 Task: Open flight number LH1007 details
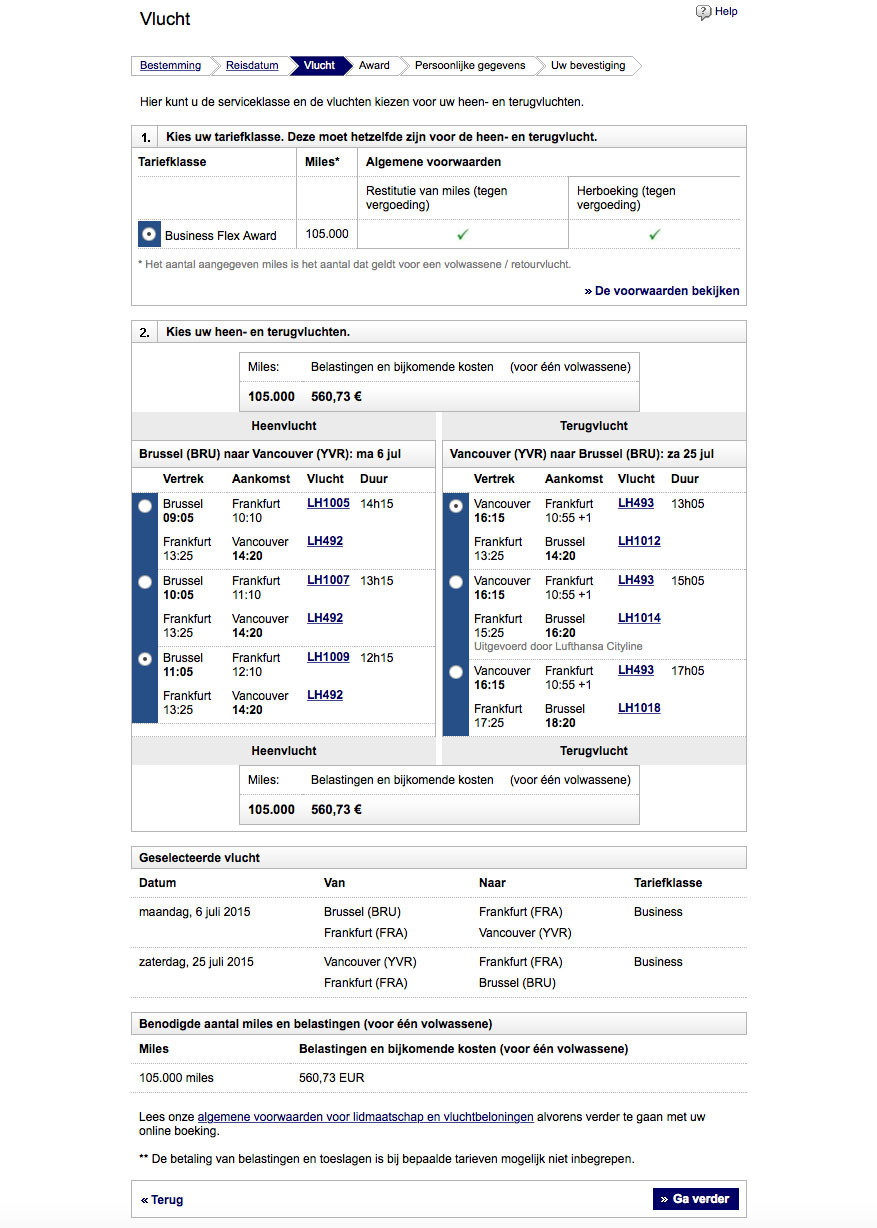point(328,580)
